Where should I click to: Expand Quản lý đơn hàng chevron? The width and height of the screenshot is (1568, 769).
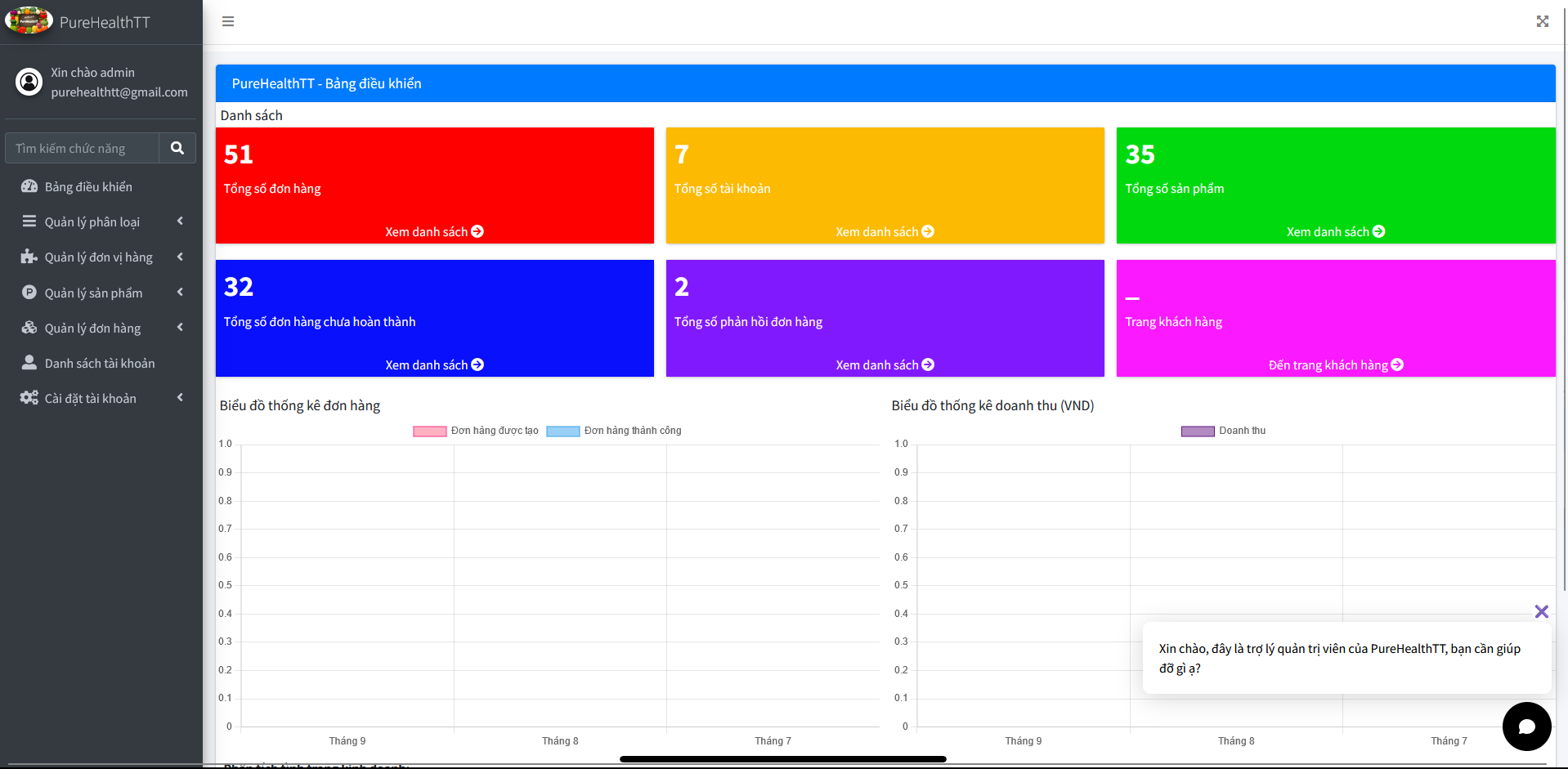click(180, 328)
